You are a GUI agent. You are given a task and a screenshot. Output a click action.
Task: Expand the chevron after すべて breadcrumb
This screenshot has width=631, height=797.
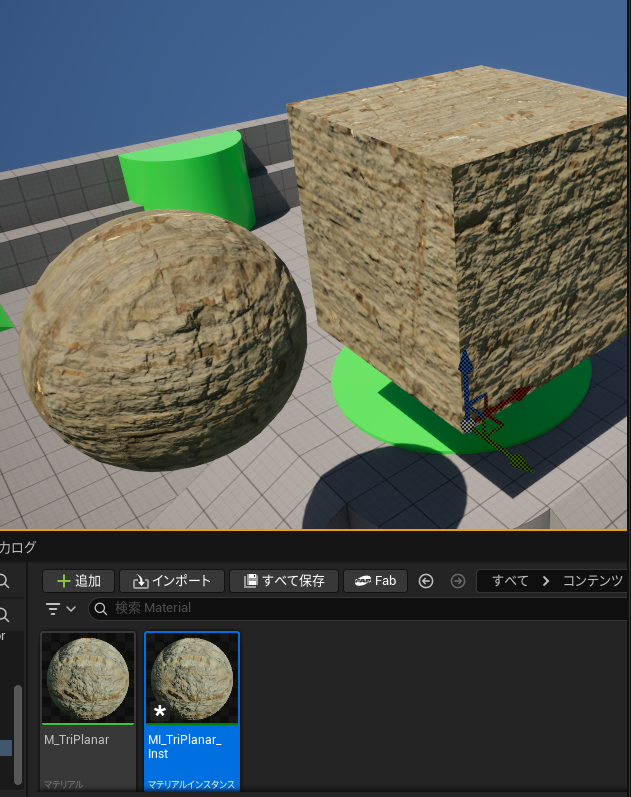pos(546,581)
